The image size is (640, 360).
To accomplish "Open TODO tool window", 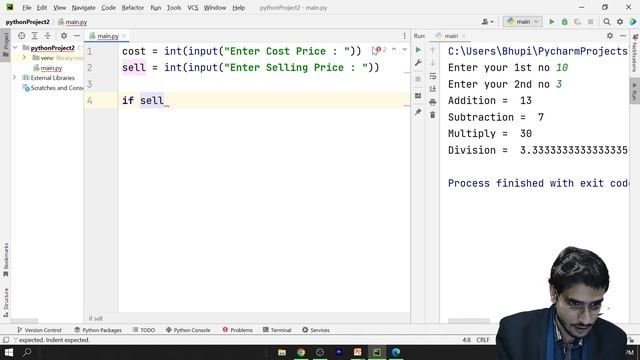I will pos(144,330).
